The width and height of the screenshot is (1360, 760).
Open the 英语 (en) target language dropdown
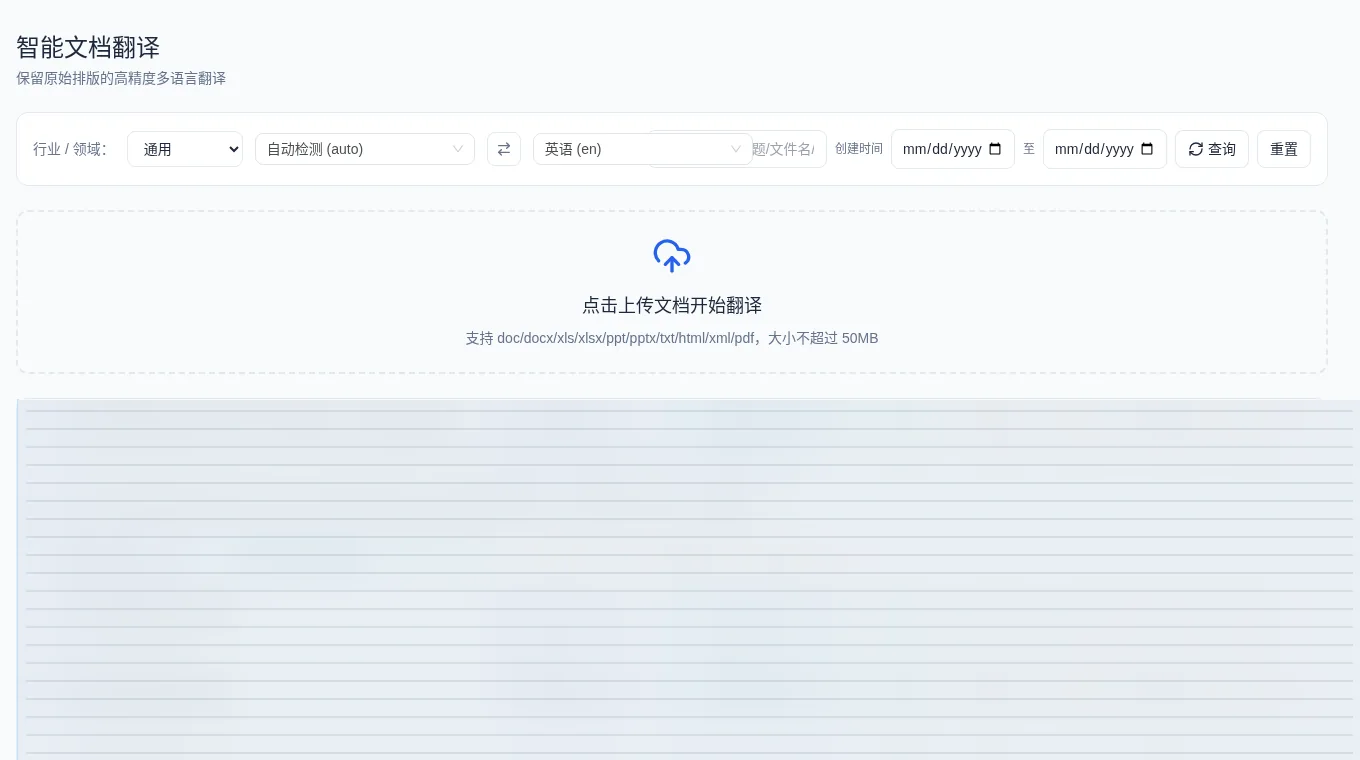(x=643, y=149)
